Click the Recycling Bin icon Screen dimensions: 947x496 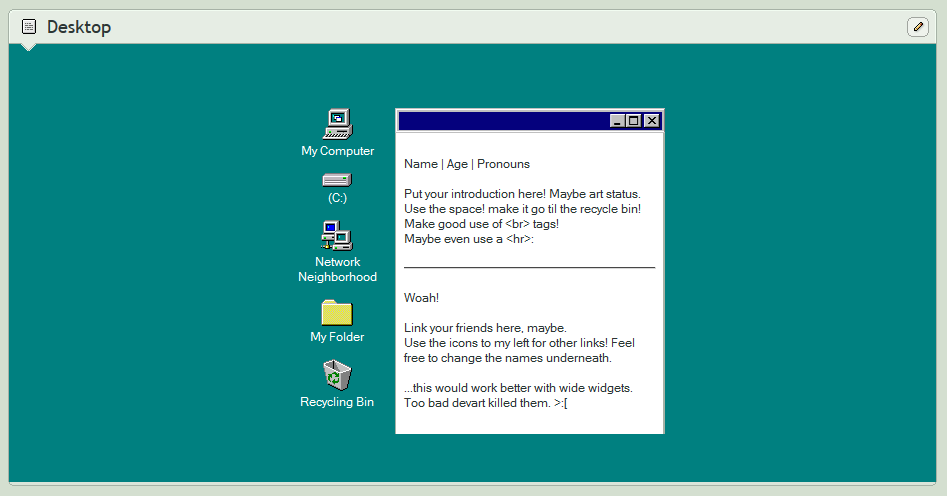[x=337, y=375]
